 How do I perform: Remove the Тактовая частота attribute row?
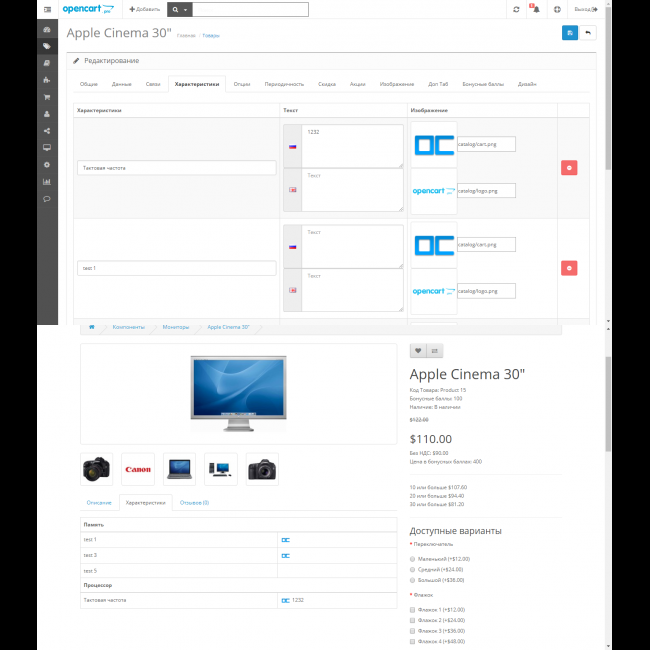point(569,168)
